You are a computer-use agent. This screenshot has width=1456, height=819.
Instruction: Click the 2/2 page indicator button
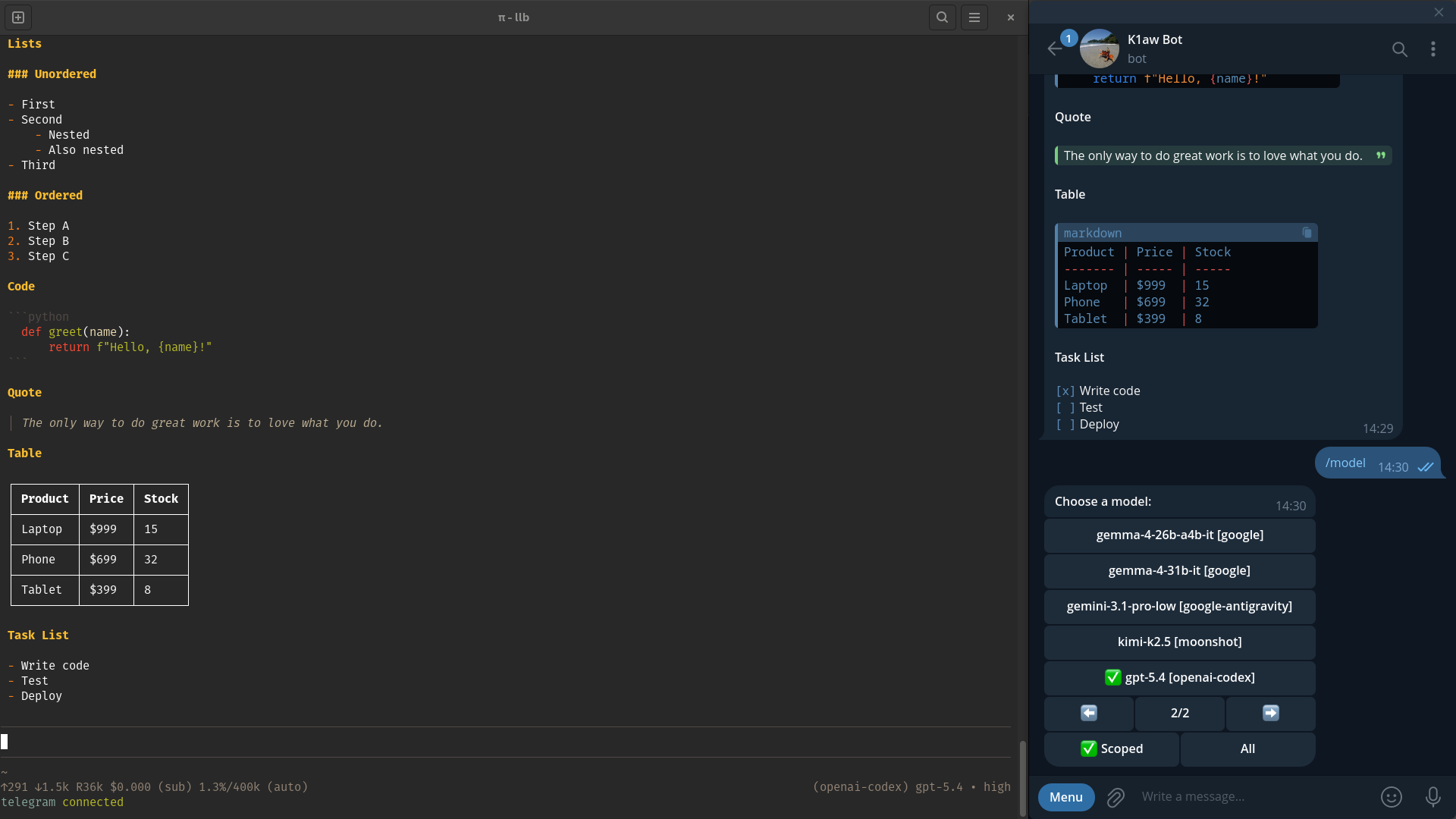click(x=1179, y=714)
